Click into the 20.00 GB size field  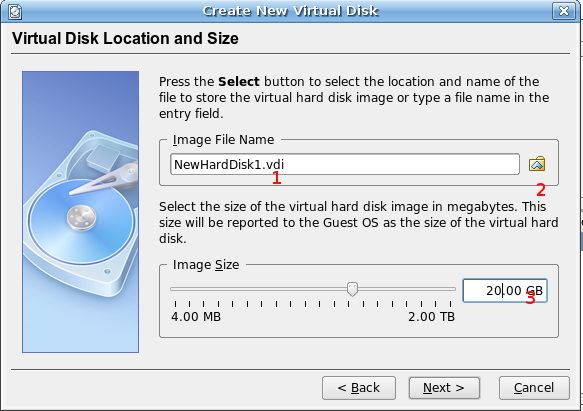click(x=505, y=290)
